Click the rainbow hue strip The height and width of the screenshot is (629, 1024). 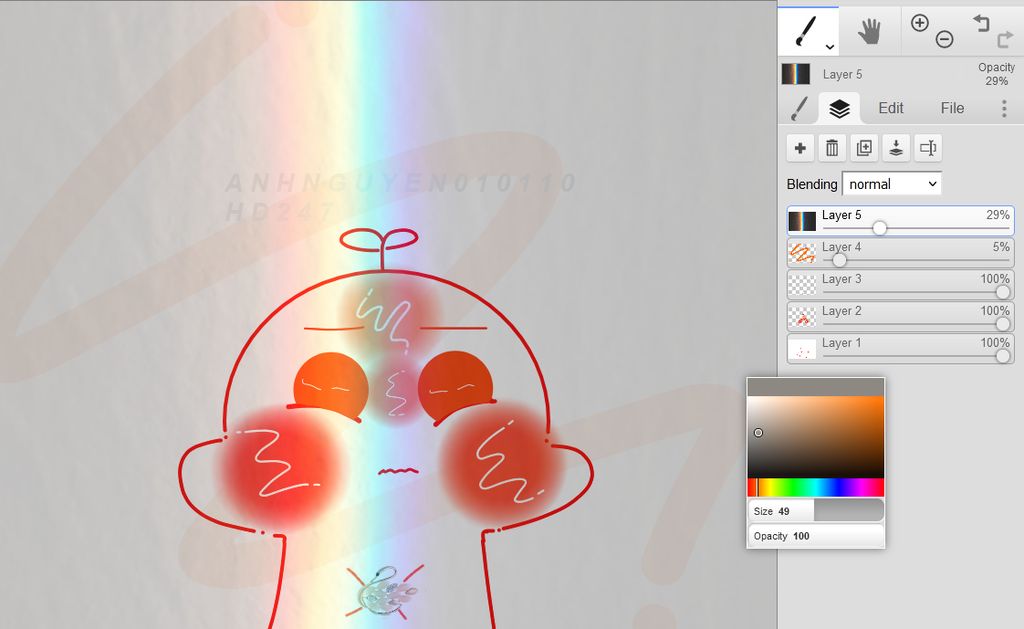click(x=816, y=487)
